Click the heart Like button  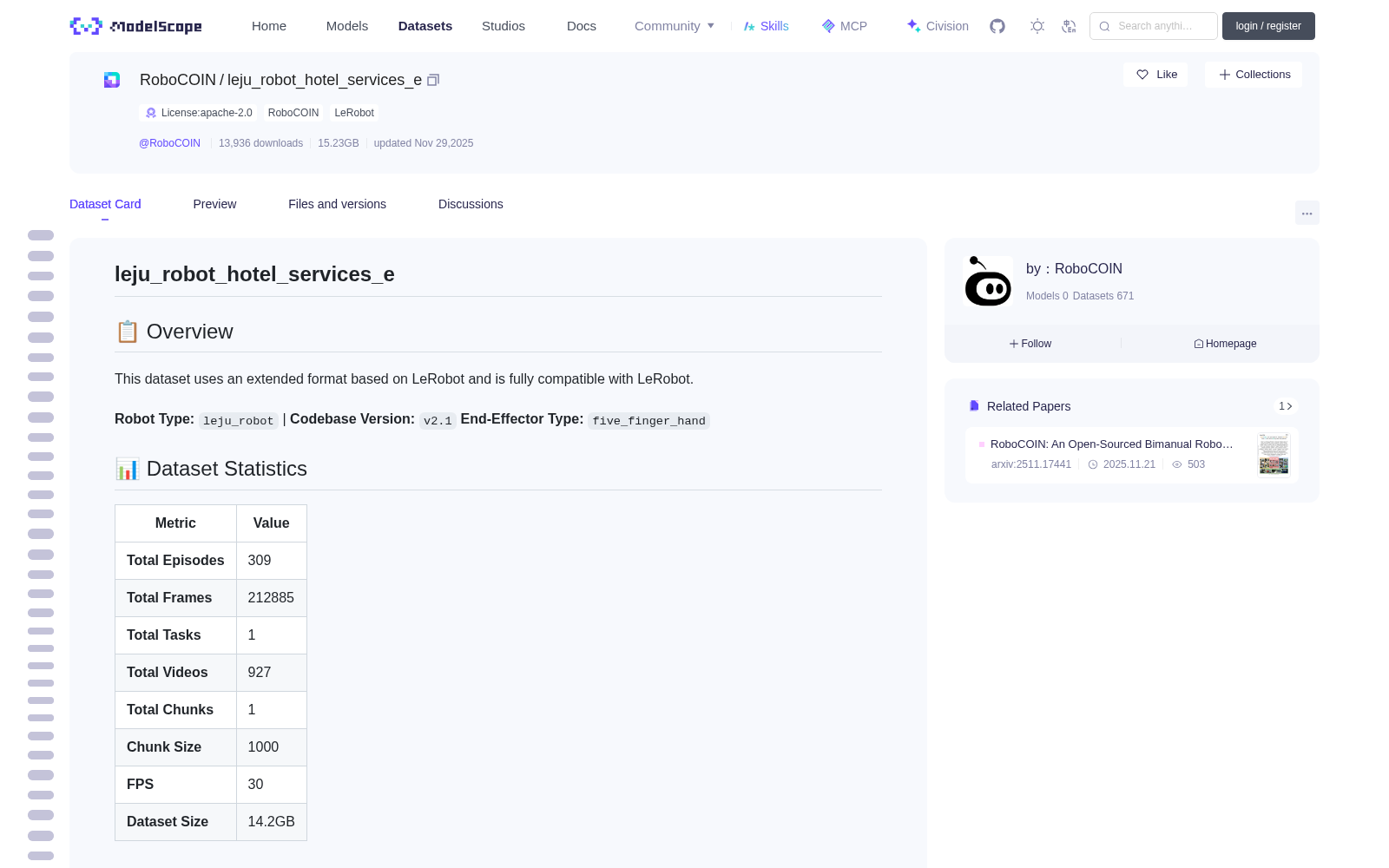pyautogui.click(x=1156, y=75)
